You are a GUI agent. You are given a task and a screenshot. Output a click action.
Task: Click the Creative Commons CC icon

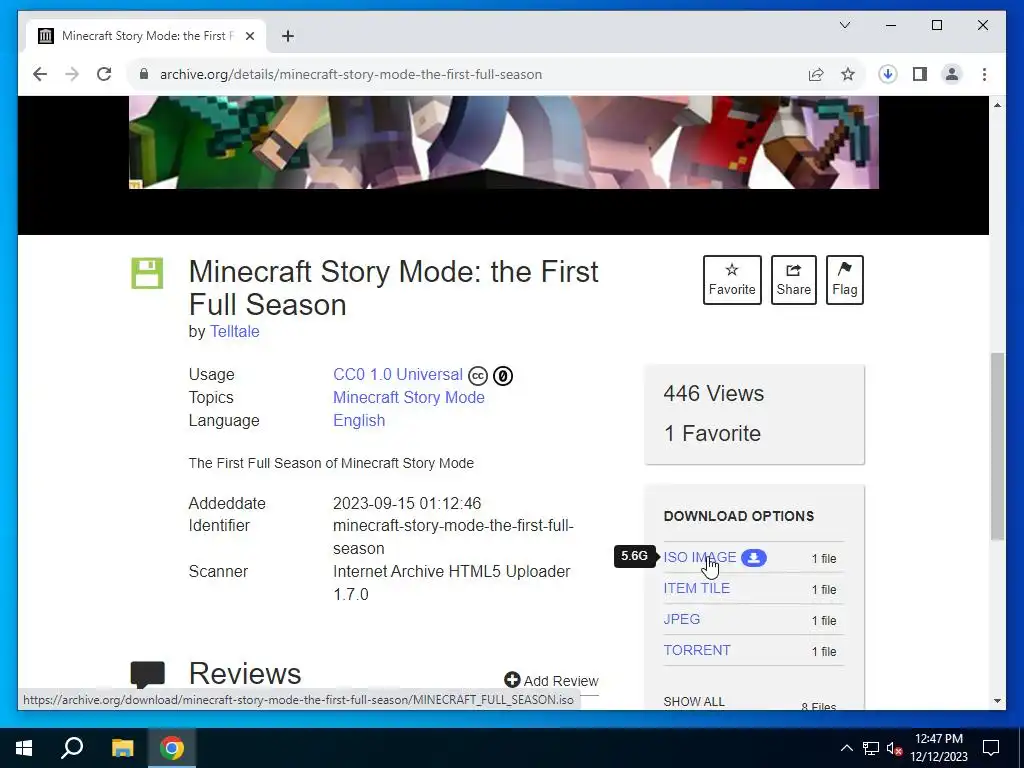[478, 376]
